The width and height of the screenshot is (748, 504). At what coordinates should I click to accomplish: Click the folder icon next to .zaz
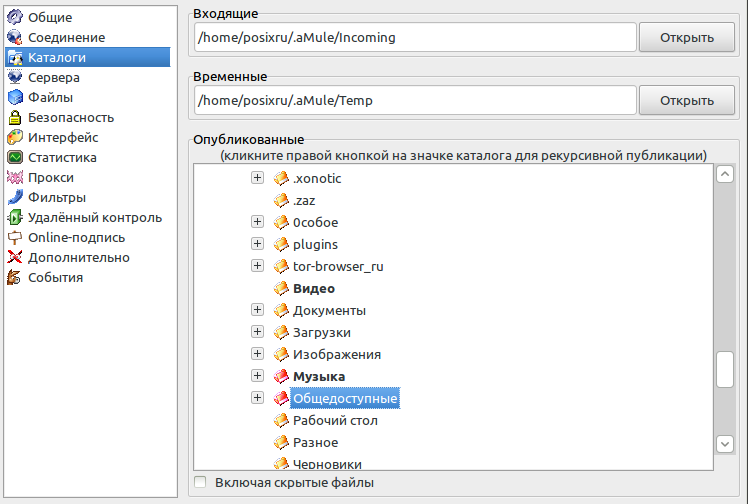281,200
